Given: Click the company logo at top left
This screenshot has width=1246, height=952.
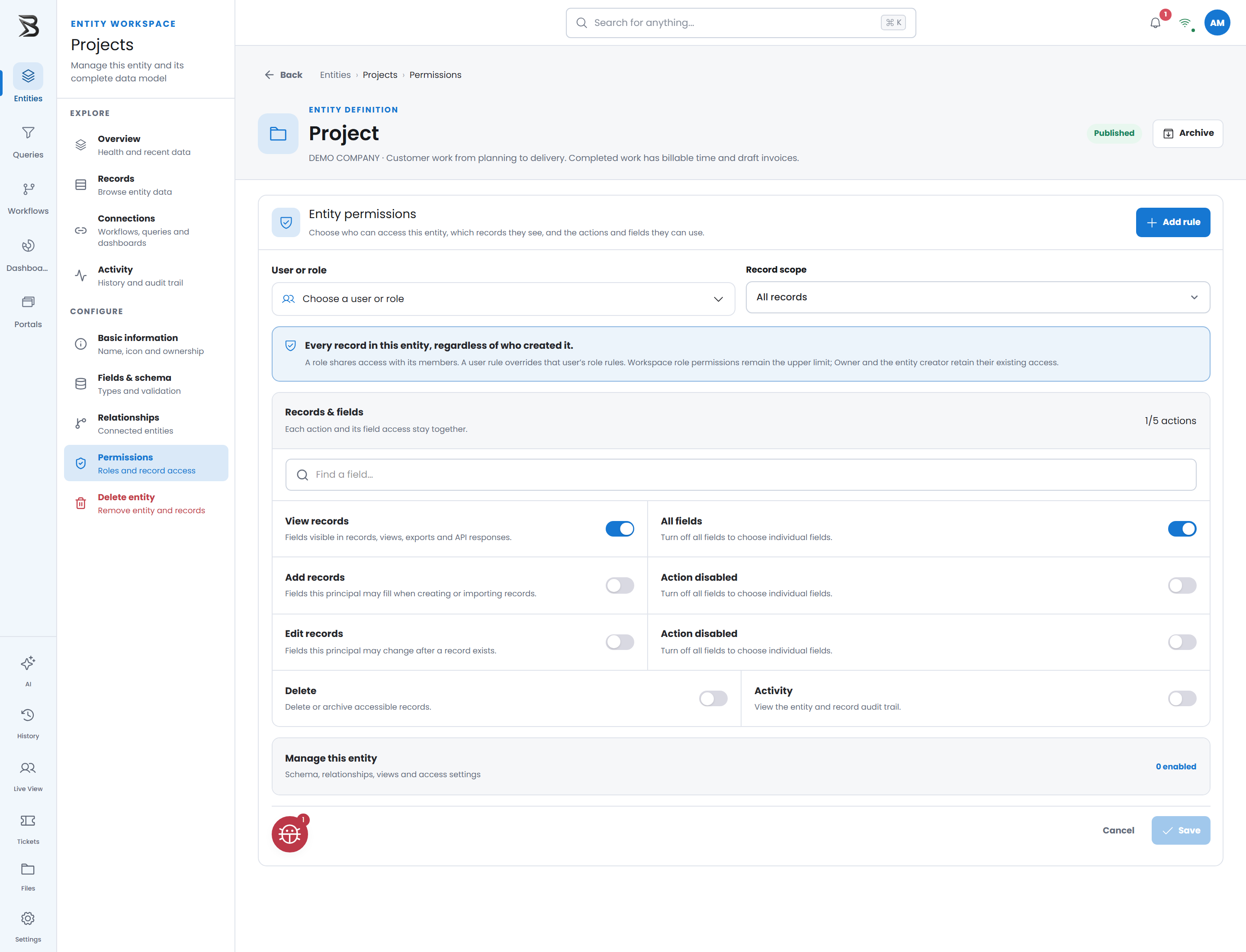Looking at the screenshot, I should pos(28,26).
